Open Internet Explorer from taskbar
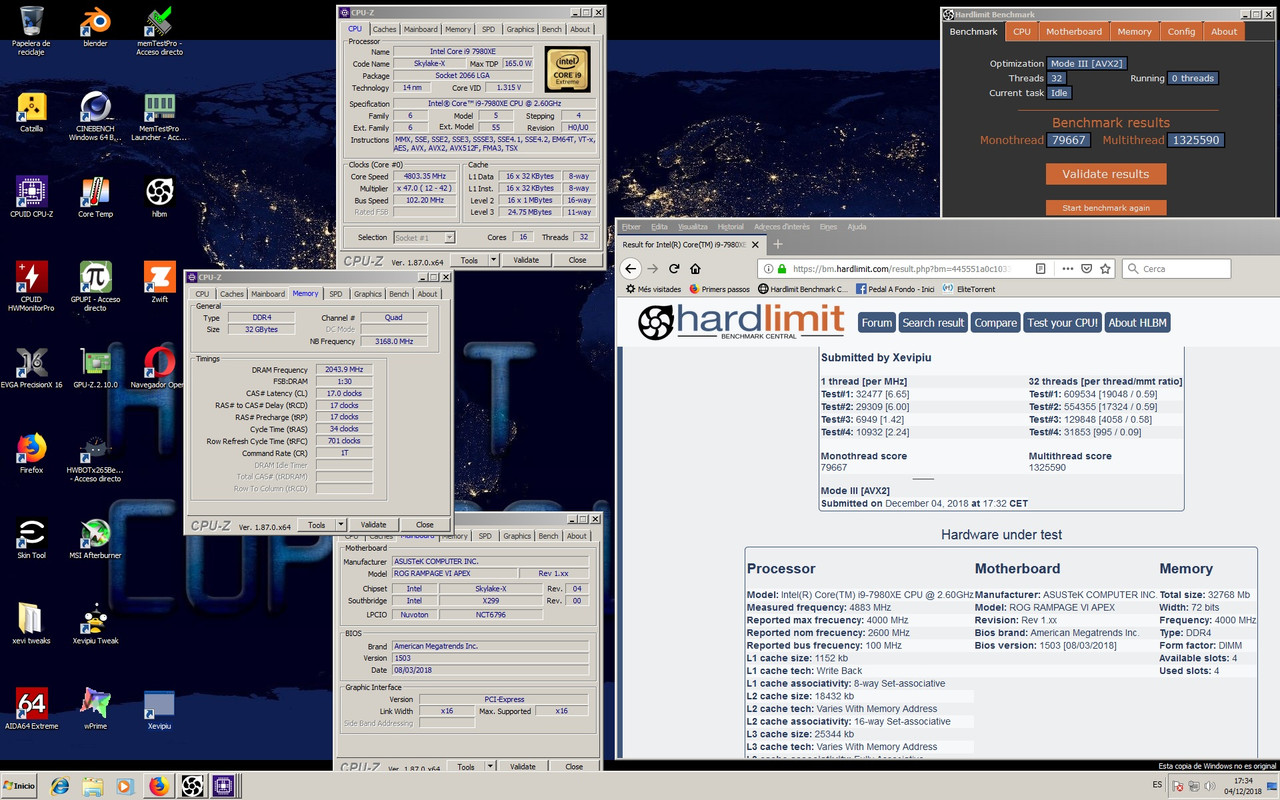 pyautogui.click(x=60, y=786)
